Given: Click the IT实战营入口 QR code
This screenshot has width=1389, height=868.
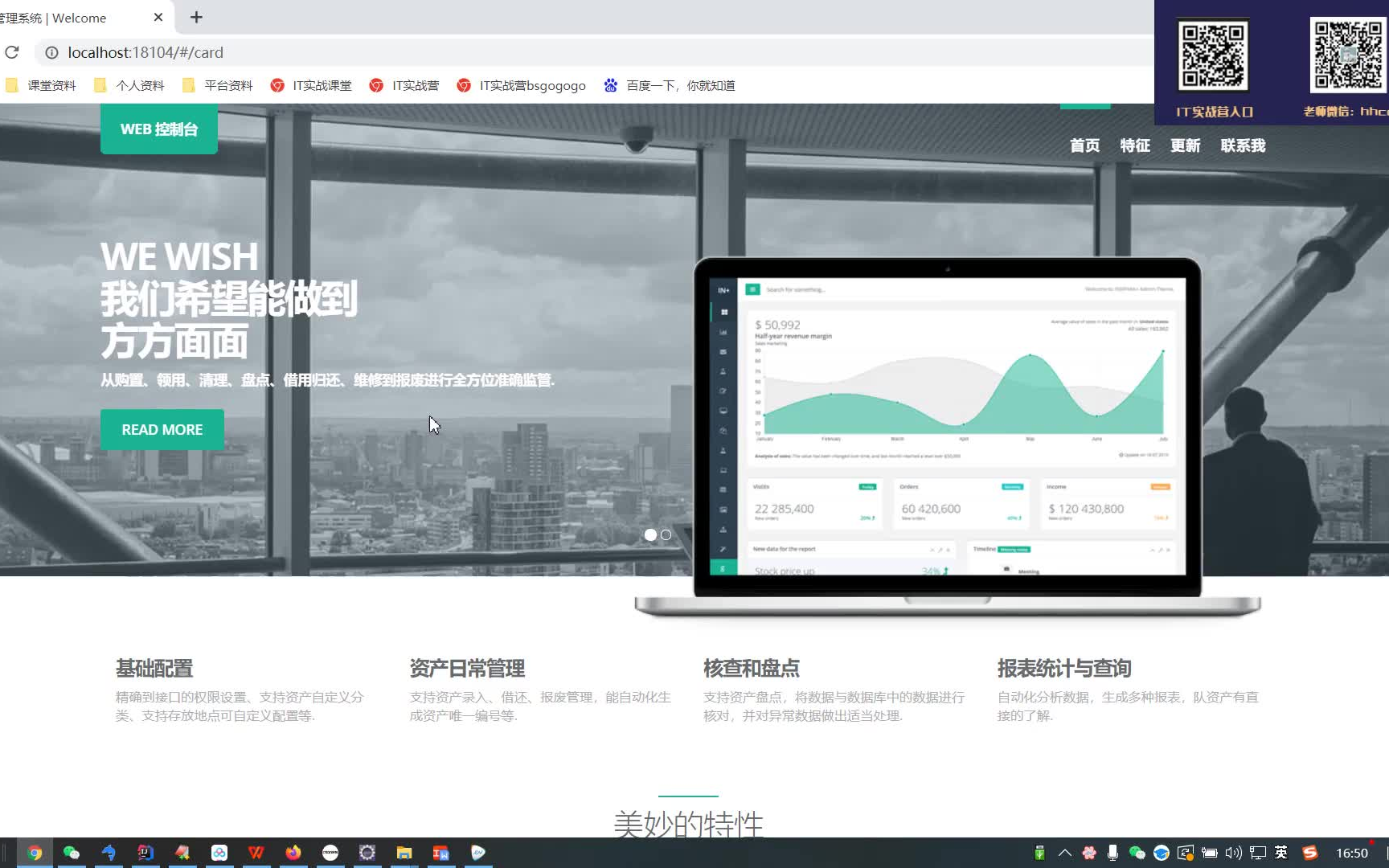Looking at the screenshot, I should (x=1214, y=55).
